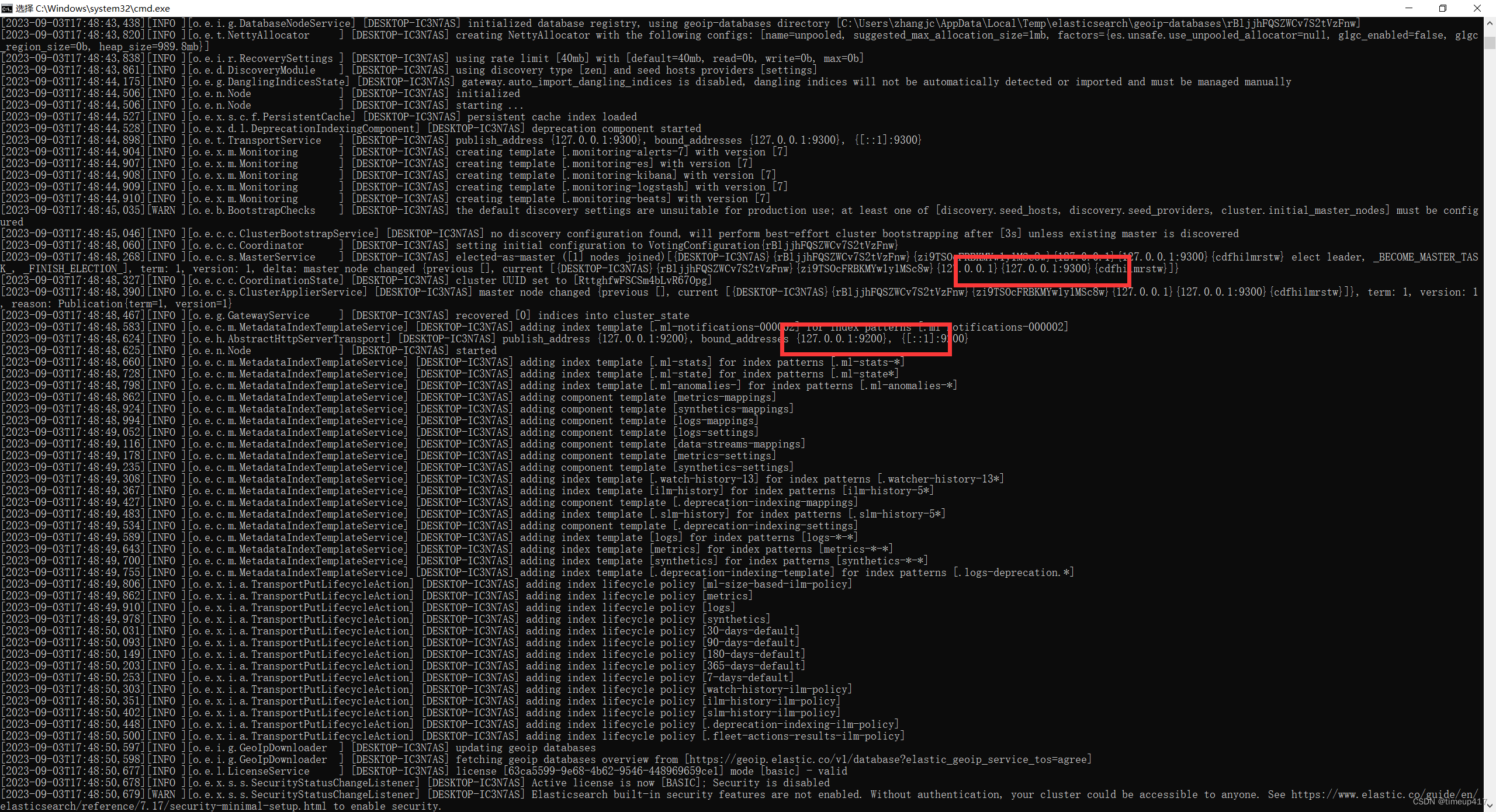This screenshot has height=812, width=1496.
Task: Click component template '[logs-settings]'
Action: 716,432
